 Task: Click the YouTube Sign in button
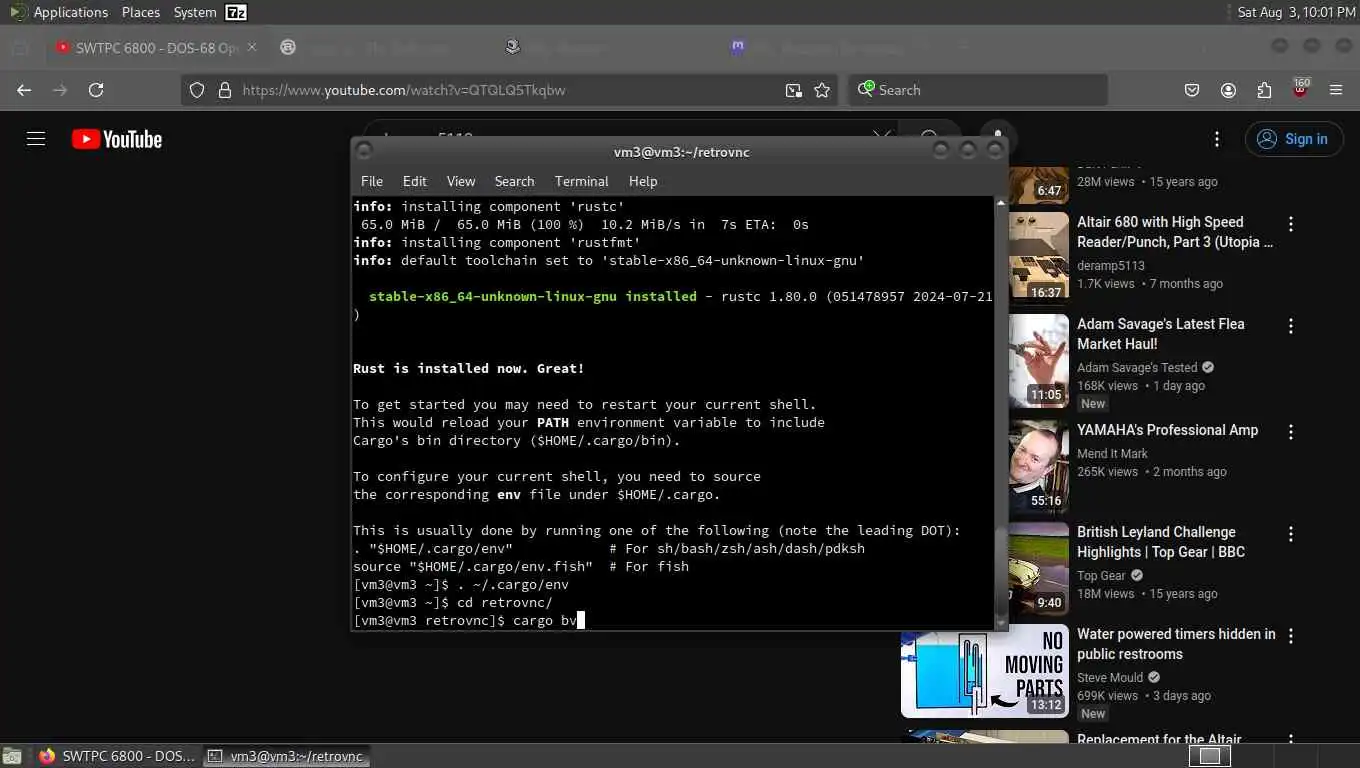click(1294, 139)
